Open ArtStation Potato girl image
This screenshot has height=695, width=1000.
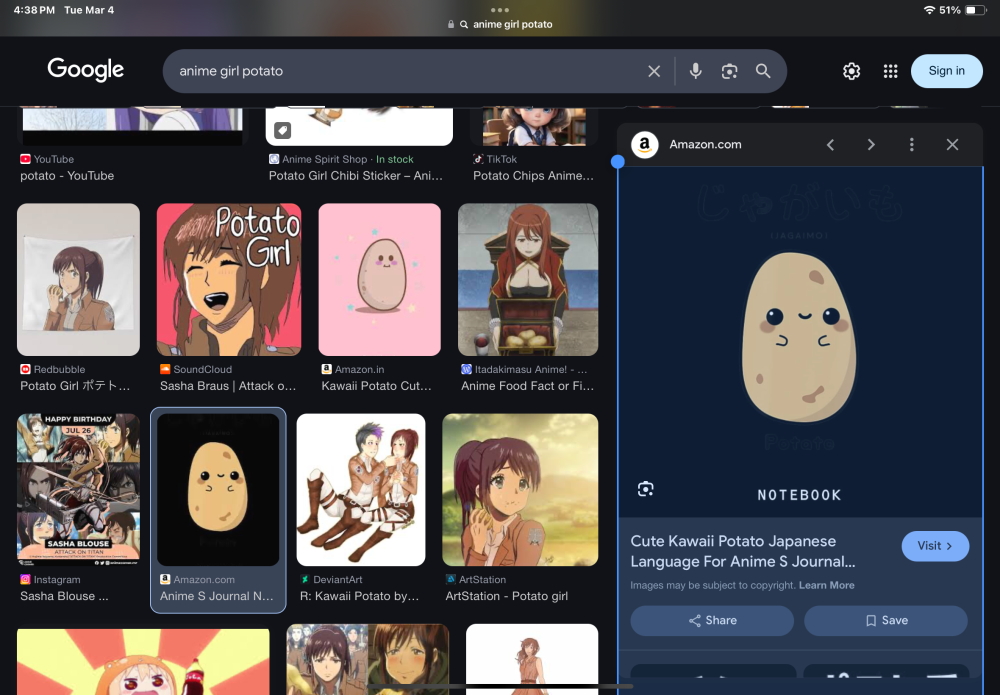[520, 490]
